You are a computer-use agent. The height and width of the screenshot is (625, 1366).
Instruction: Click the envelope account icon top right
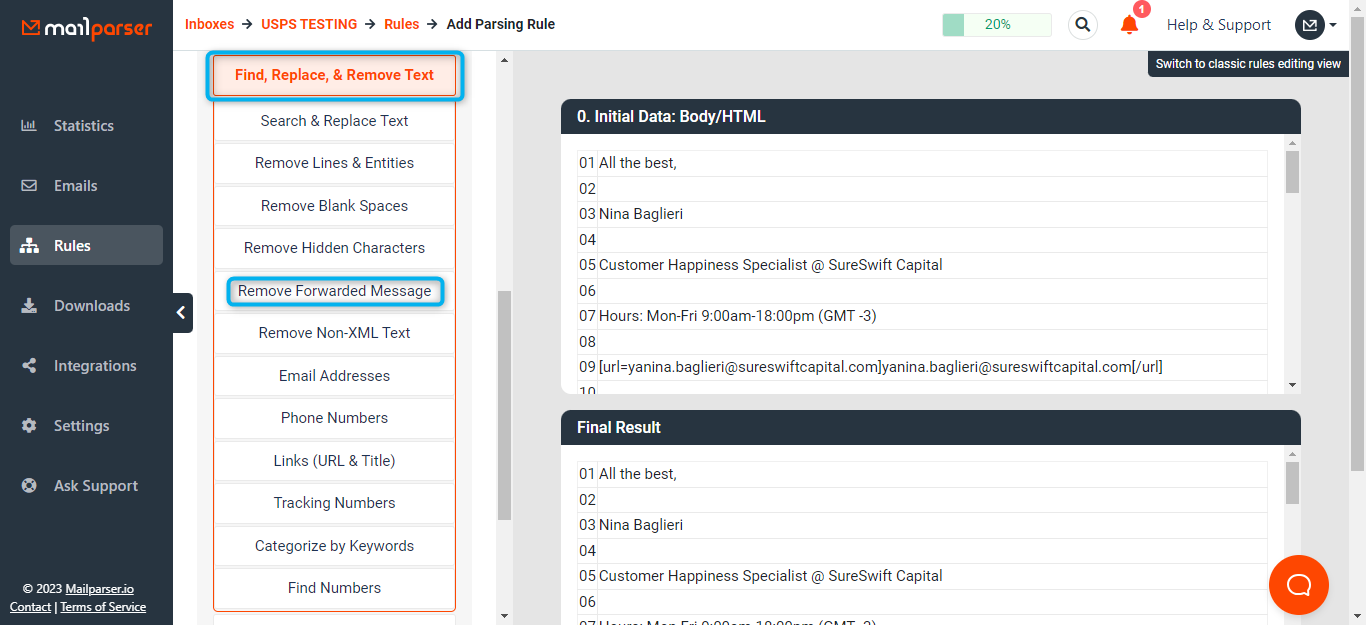coord(1309,24)
